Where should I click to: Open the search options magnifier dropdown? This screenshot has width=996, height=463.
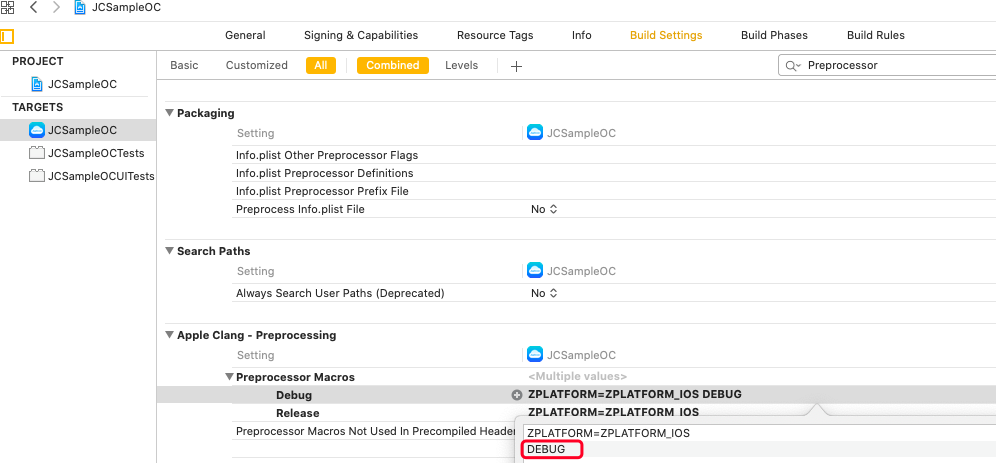coord(793,65)
